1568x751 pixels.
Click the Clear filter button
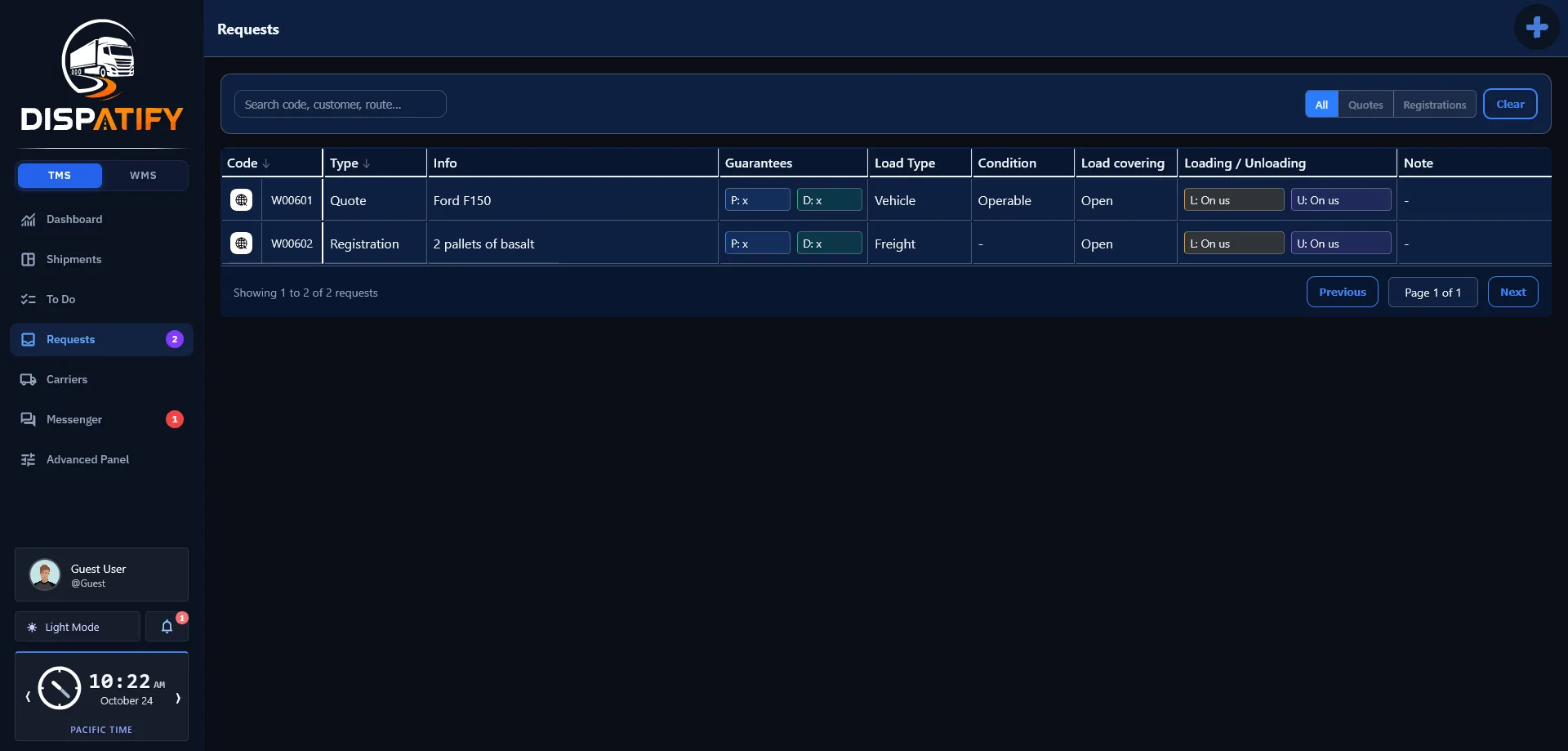[1510, 104]
